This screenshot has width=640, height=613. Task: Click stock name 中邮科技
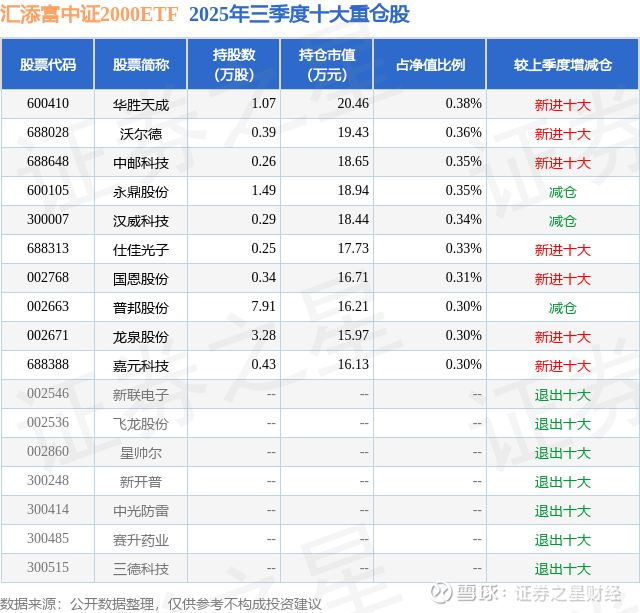pyautogui.click(x=141, y=163)
